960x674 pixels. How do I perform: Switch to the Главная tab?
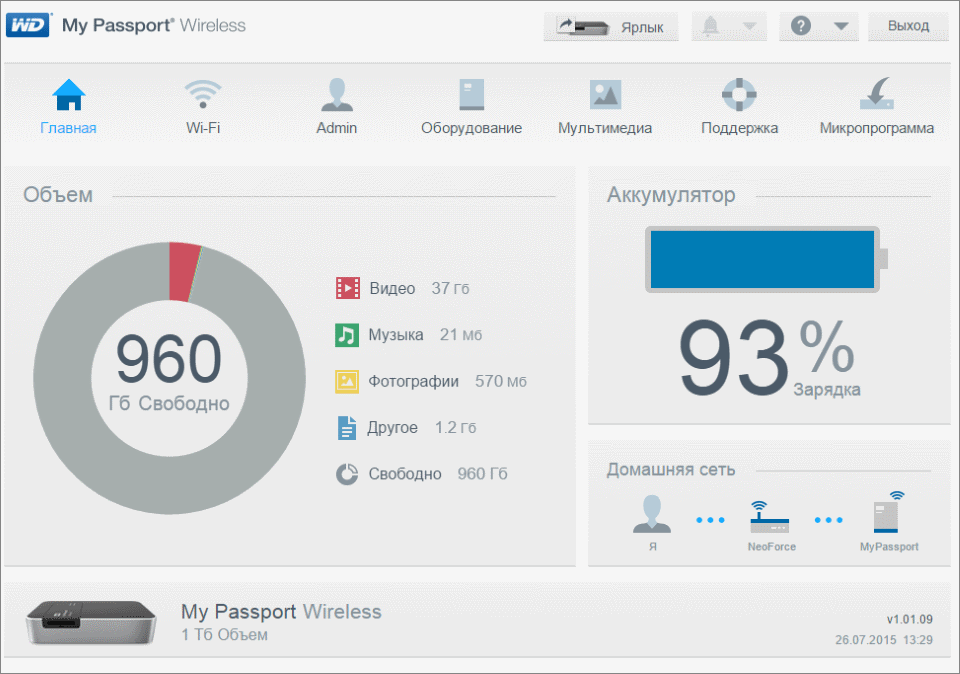coord(68,95)
